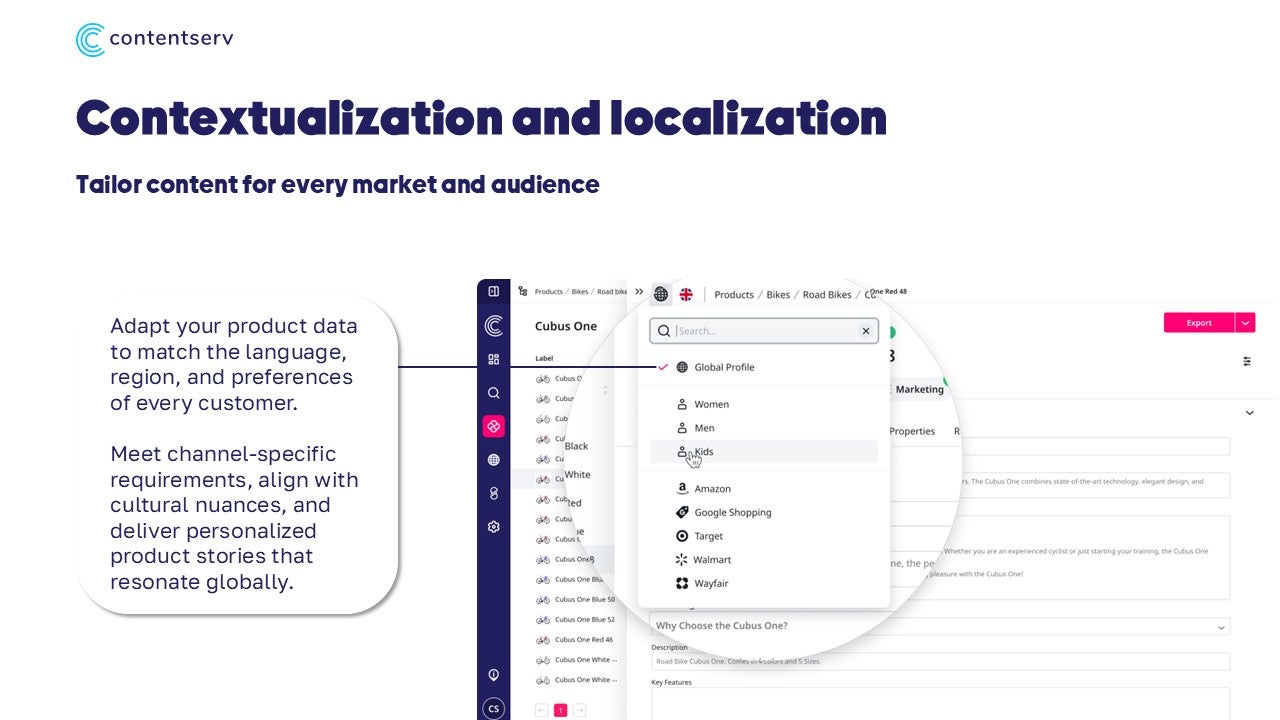Focus the profile Search field
This screenshot has width=1280, height=720.
pyautogui.click(x=764, y=331)
